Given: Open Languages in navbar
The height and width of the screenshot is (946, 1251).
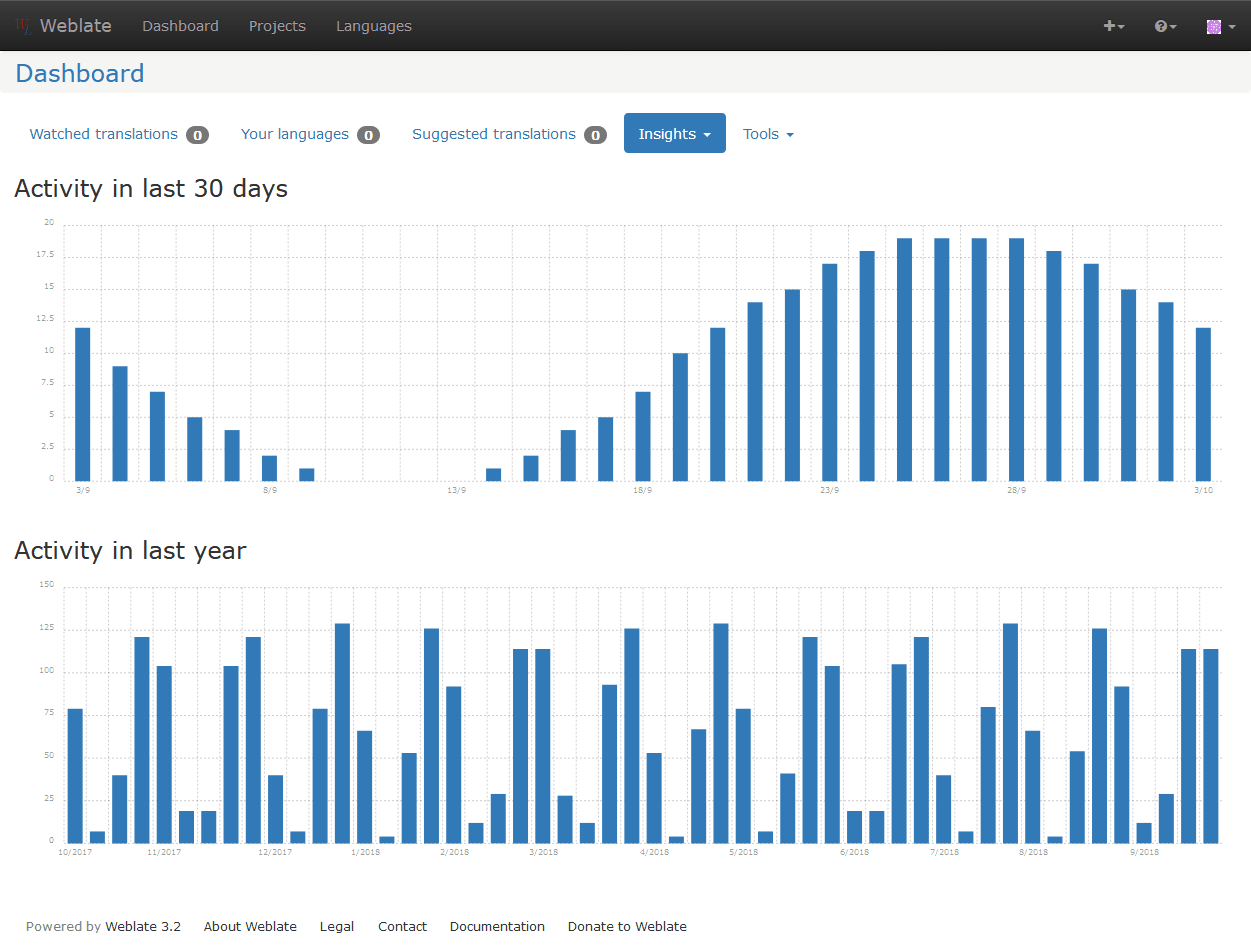Looking at the screenshot, I should pos(373,26).
